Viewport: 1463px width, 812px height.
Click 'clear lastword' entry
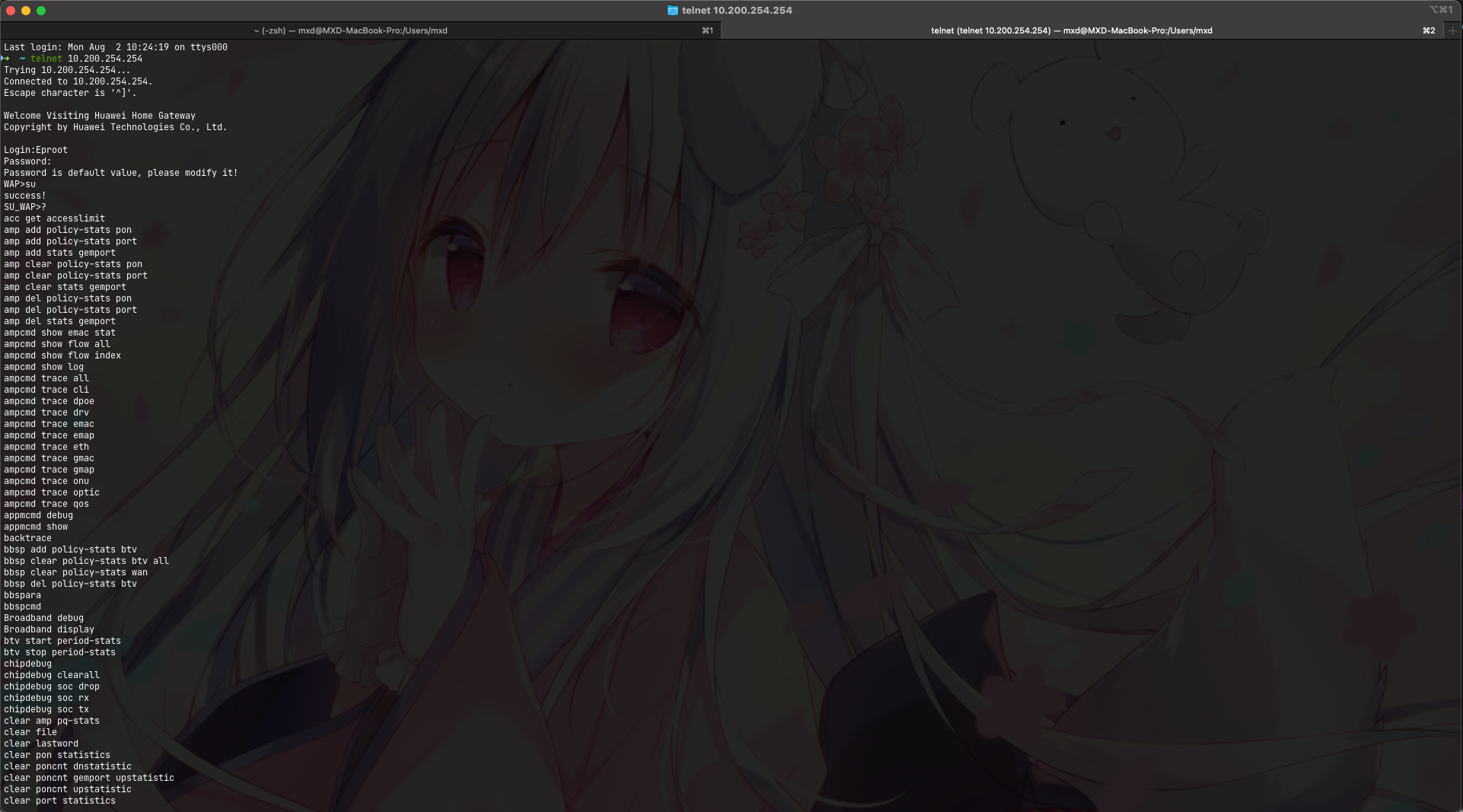pos(41,744)
